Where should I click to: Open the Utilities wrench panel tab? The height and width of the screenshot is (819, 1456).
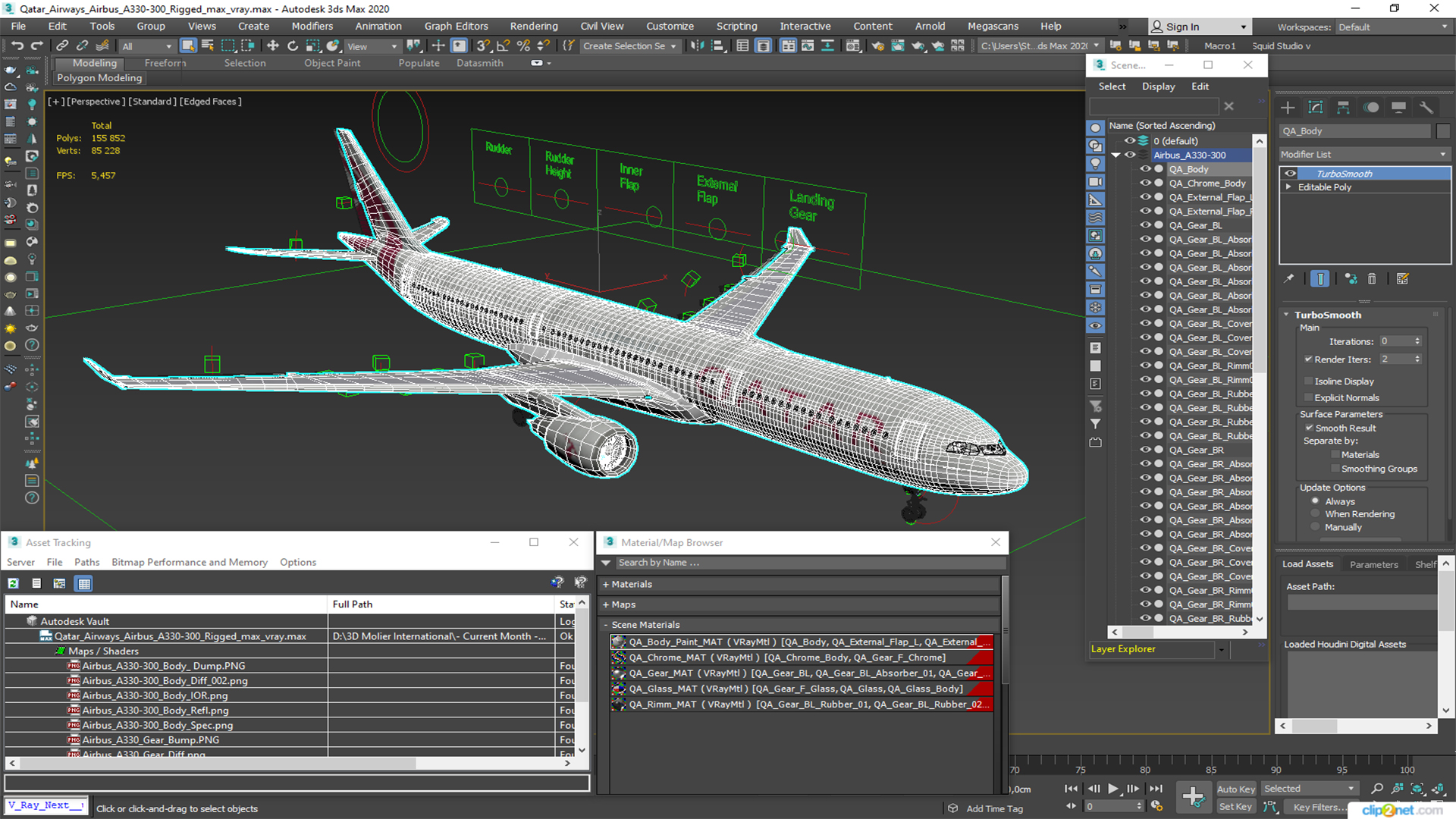click(x=1426, y=108)
